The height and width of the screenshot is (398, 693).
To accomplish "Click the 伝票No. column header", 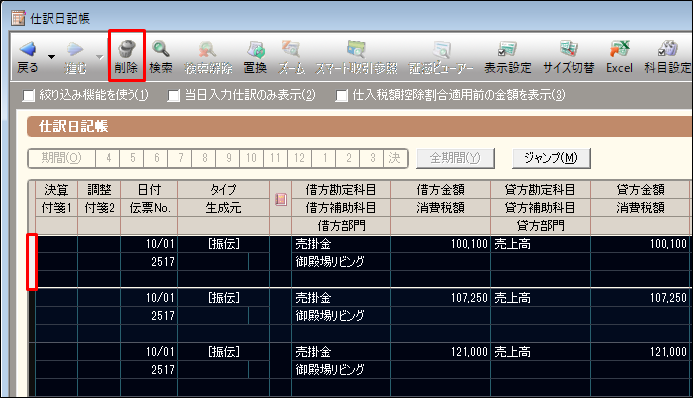I will [x=149, y=208].
